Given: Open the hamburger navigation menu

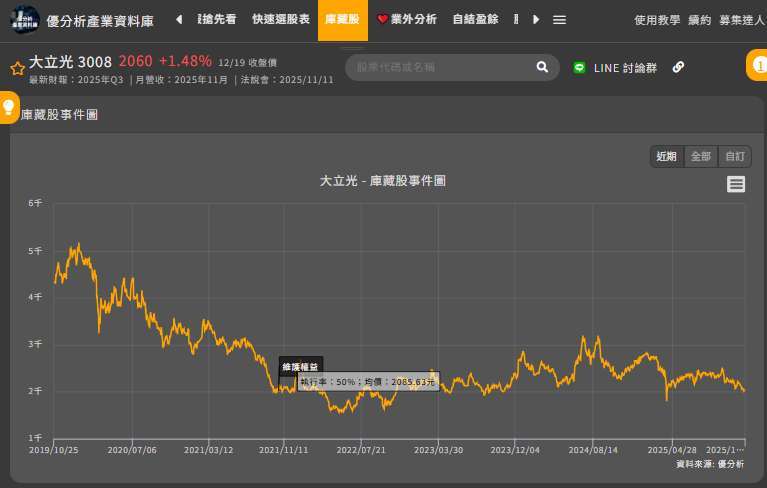Looking at the screenshot, I should pyautogui.click(x=560, y=20).
